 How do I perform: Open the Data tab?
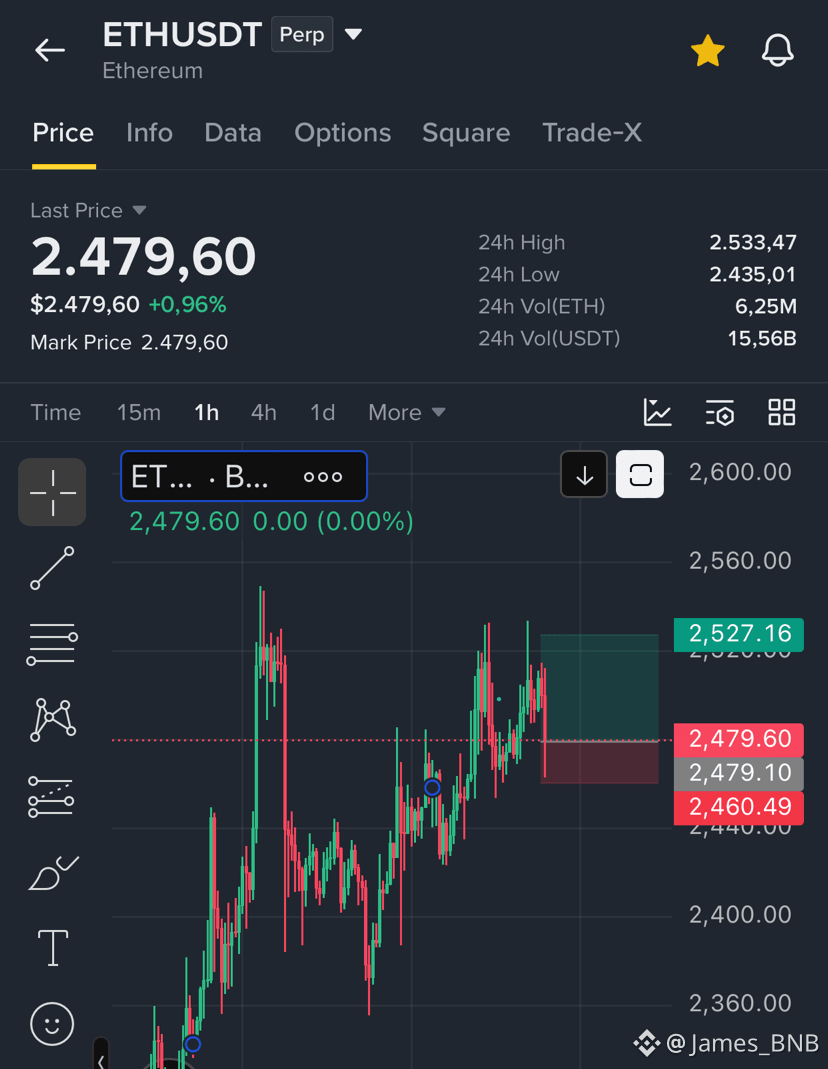pos(233,132)
